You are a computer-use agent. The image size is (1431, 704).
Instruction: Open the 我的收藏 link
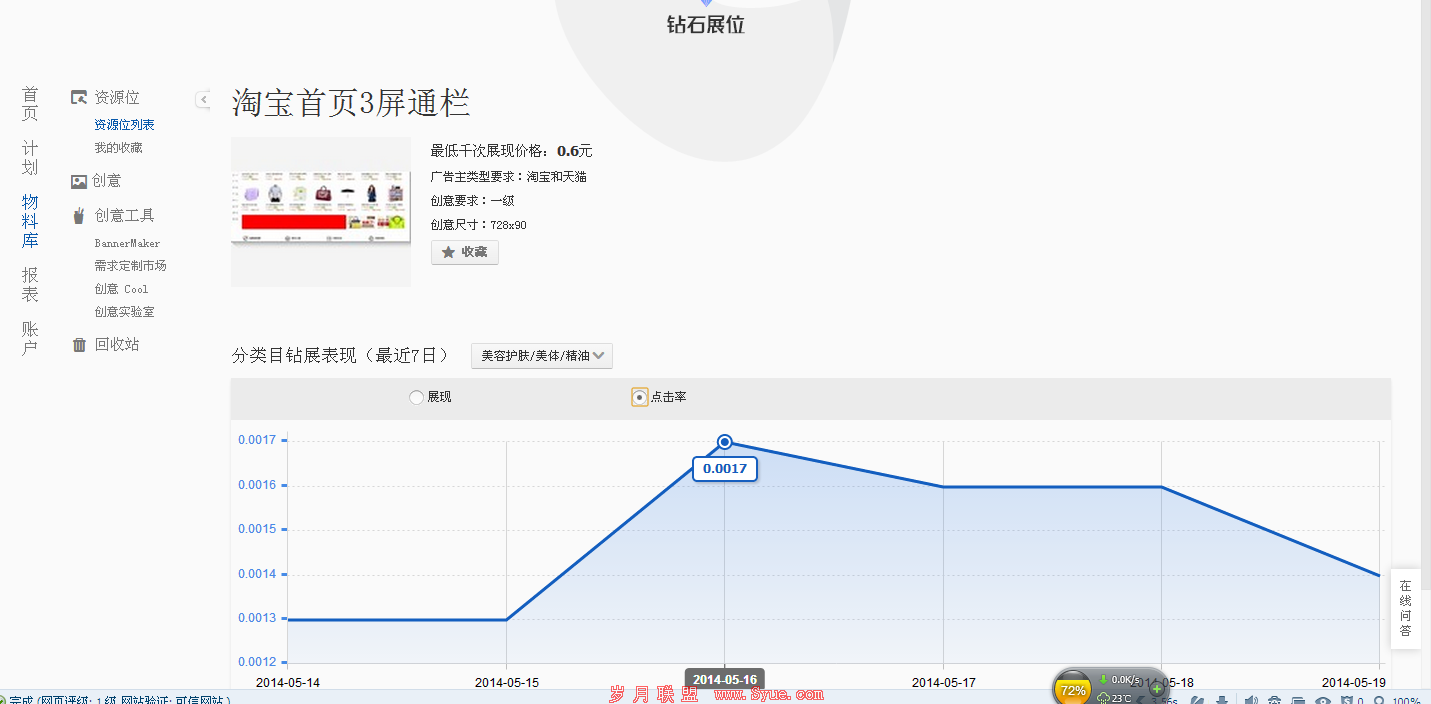click(118, 148)
